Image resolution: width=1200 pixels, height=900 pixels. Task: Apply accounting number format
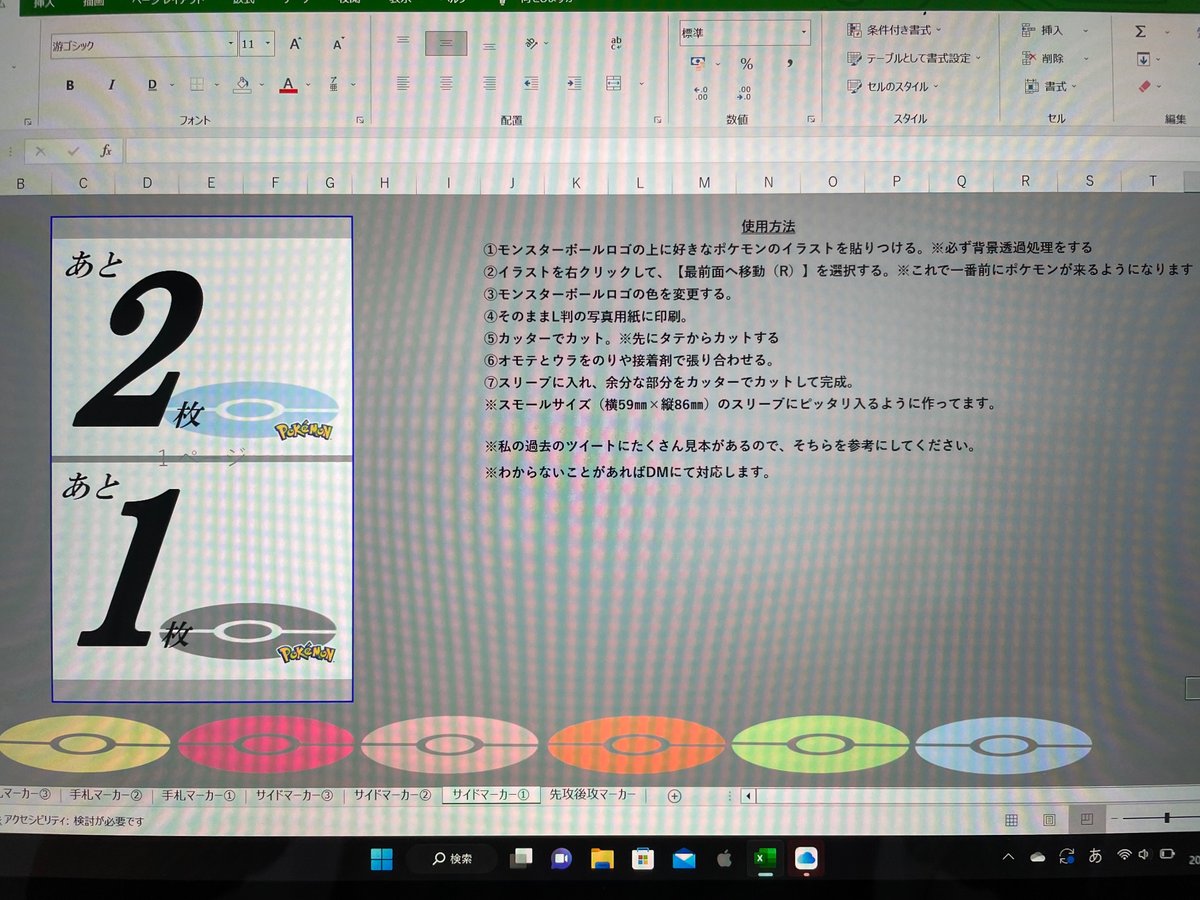coord(699,63)
